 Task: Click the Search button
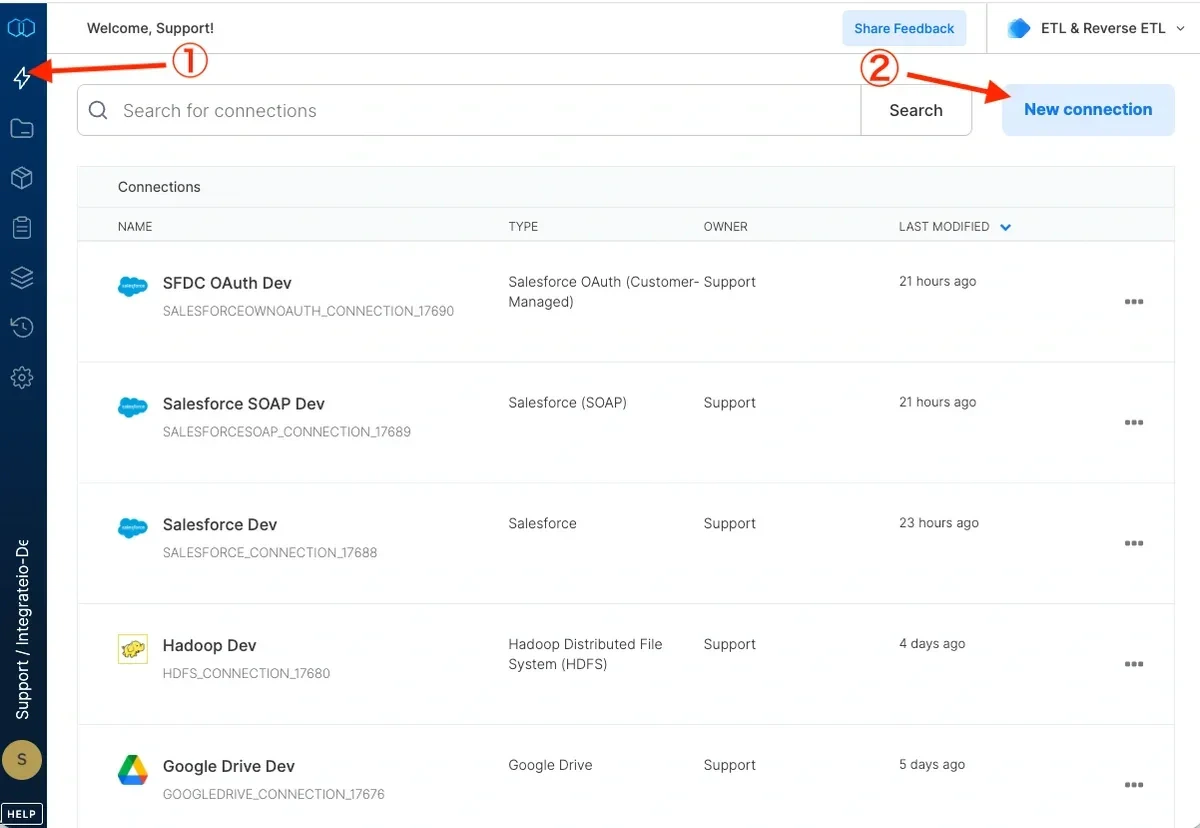pos(916,110)
